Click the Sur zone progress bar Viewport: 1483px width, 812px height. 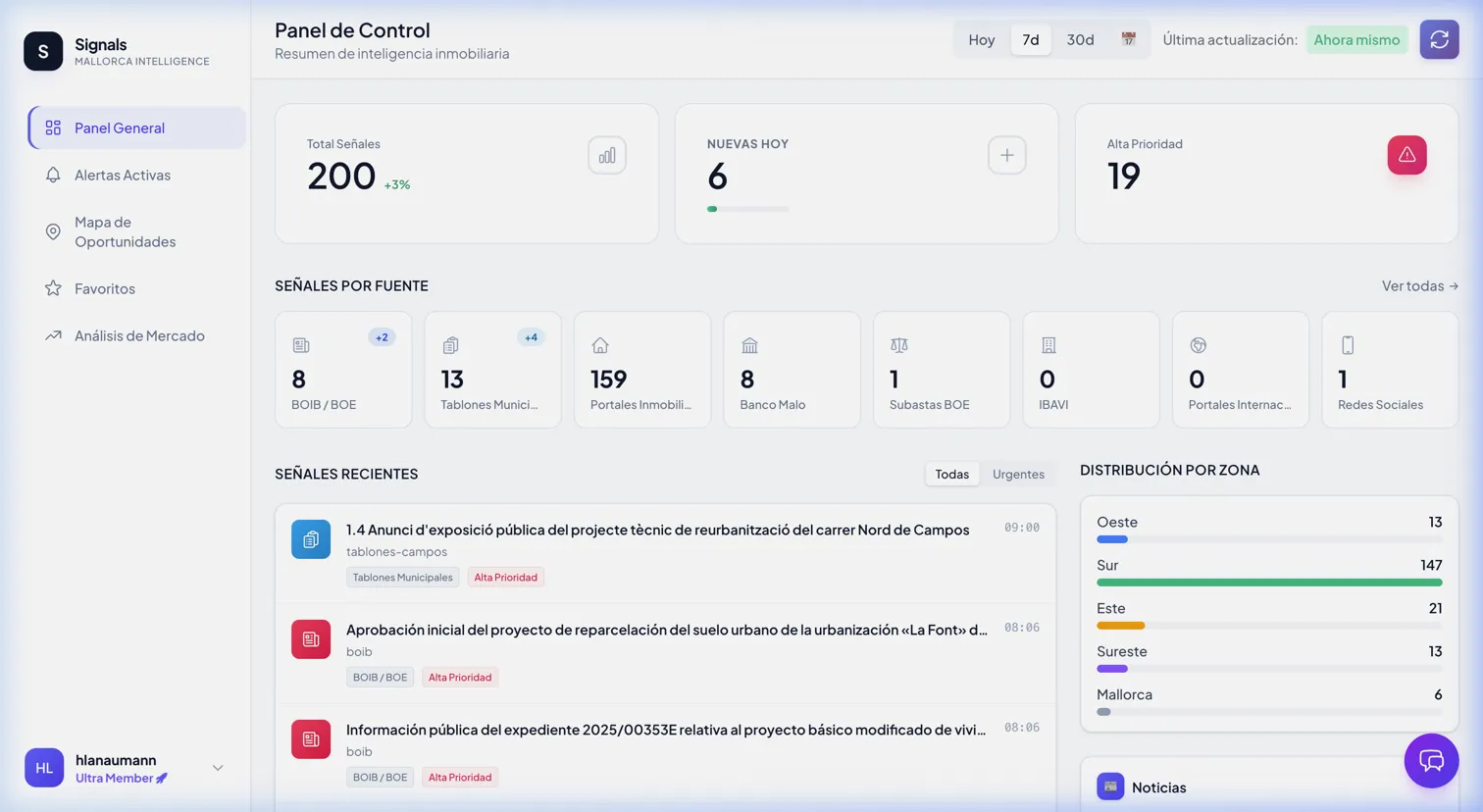coord(1269,582)
